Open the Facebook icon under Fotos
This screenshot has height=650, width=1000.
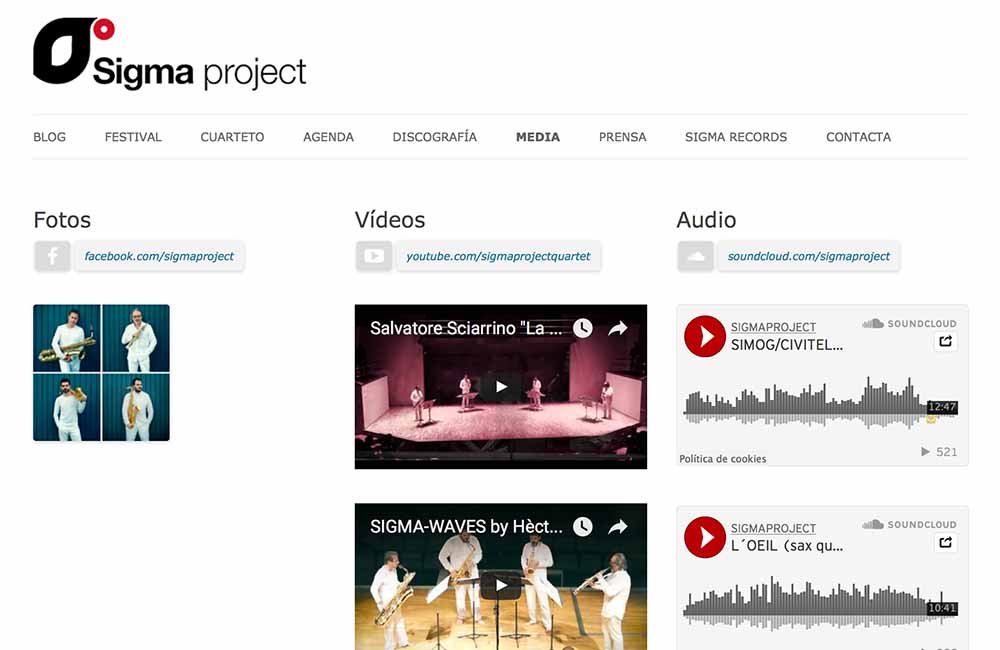click(x=52, y=256)
